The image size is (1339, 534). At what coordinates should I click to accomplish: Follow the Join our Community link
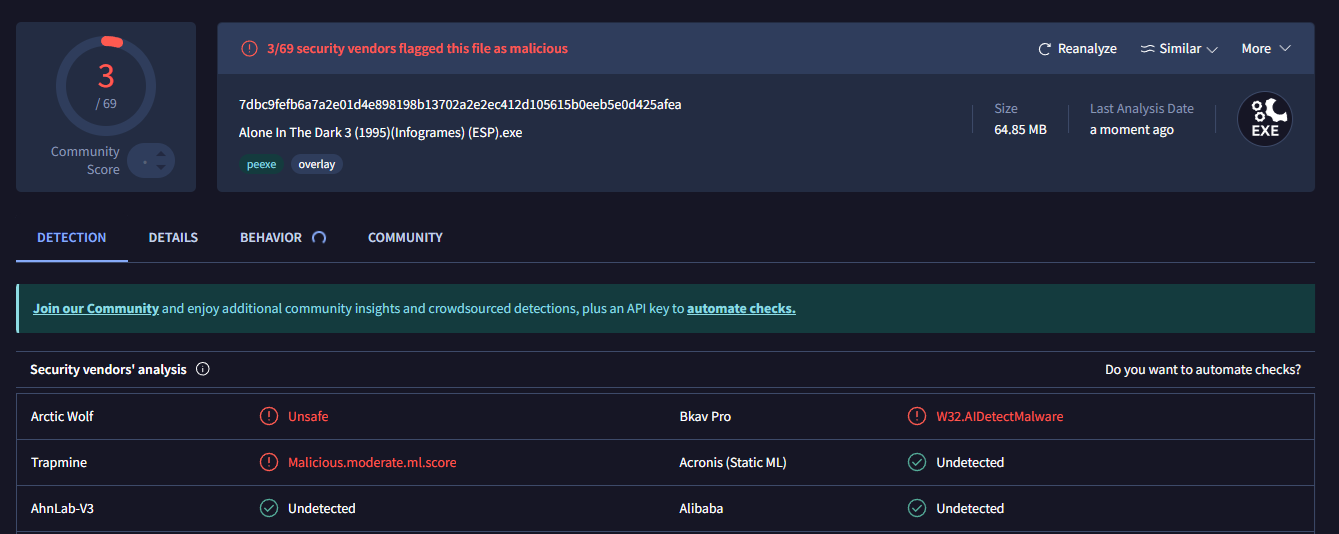click(x=96, y=308)
